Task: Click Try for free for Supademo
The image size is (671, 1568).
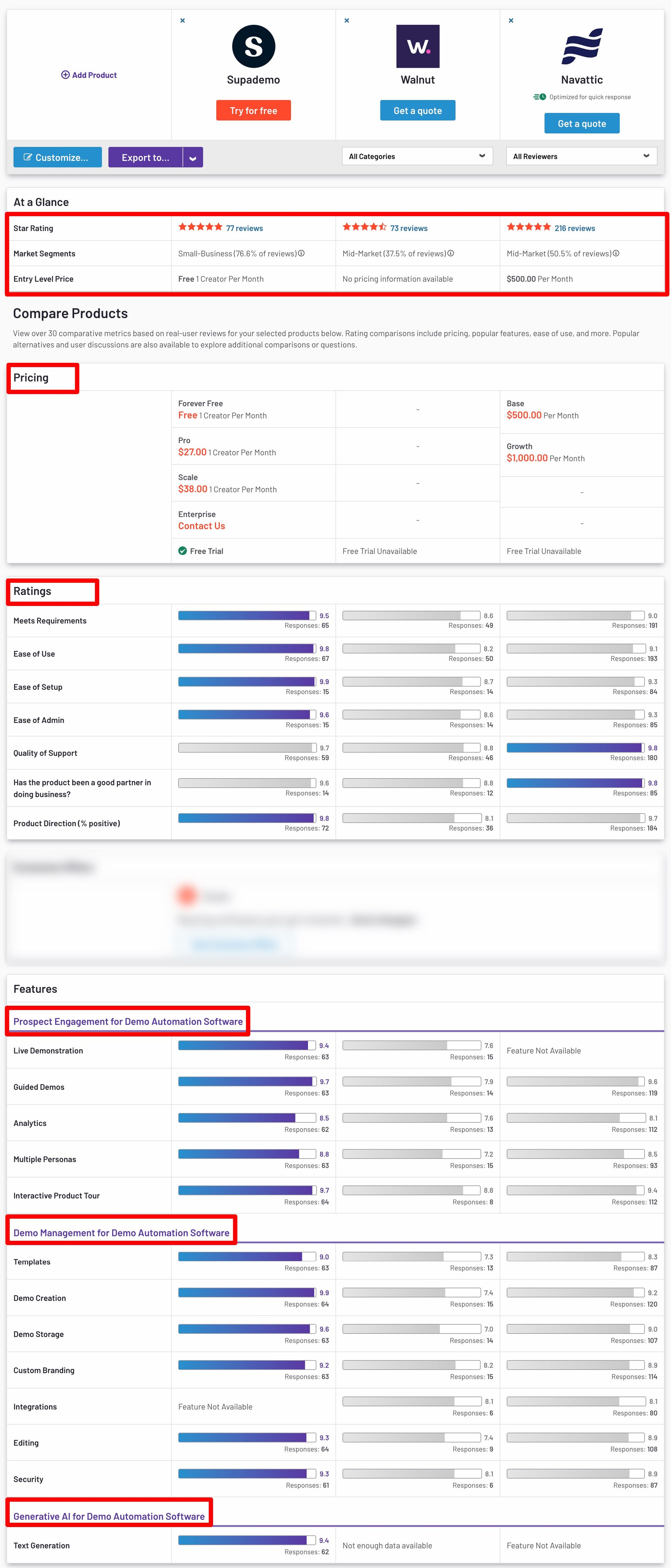Action: pos(253,111)
